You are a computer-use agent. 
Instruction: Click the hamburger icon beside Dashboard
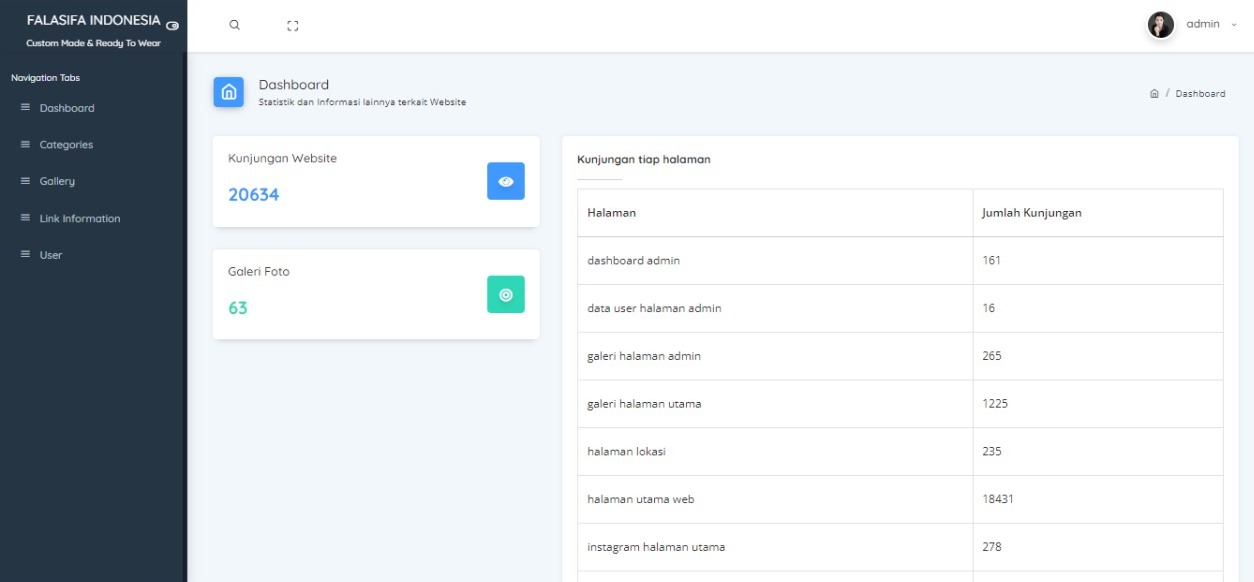pos(25,108)
